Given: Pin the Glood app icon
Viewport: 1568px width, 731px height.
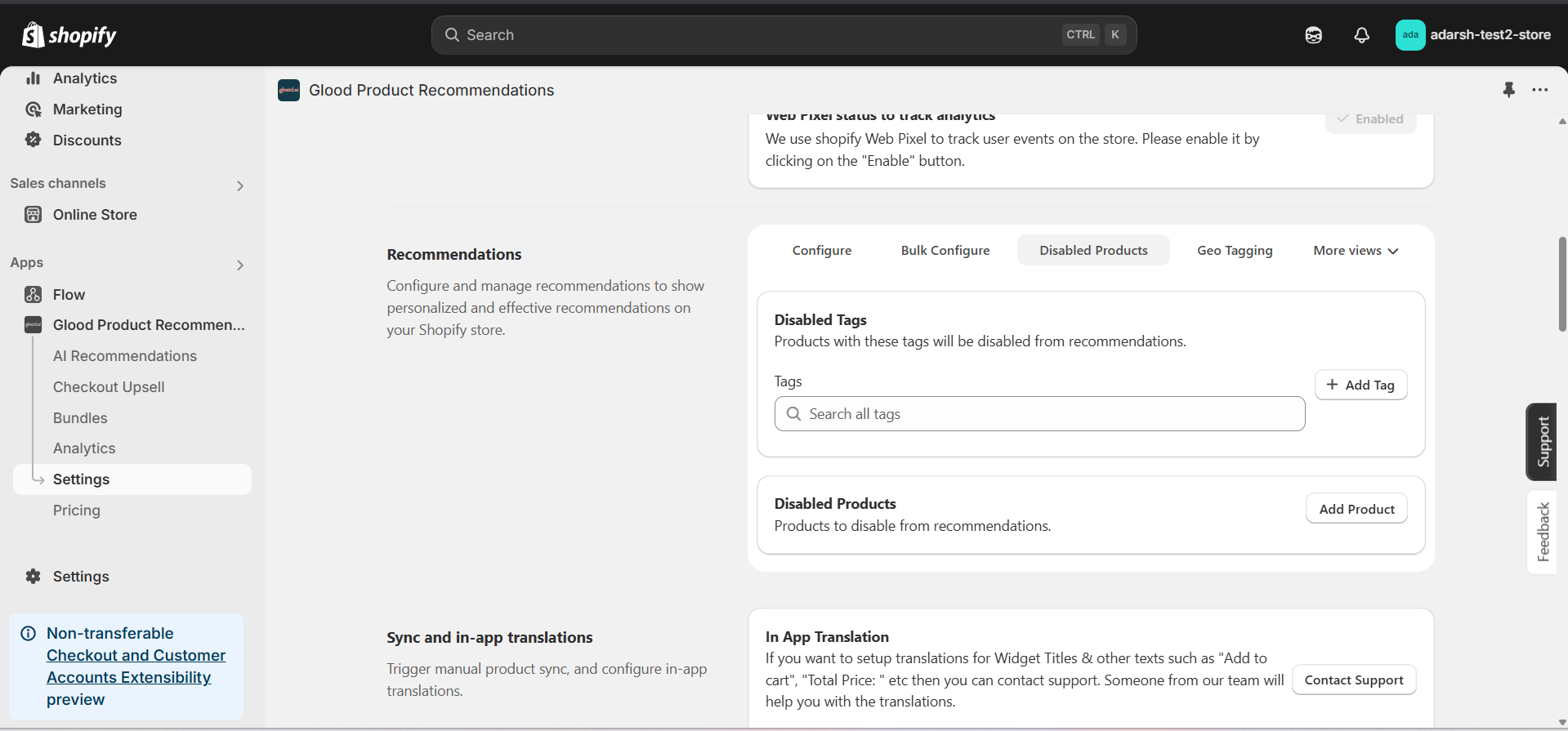Looking at the screenshot, I should (x=1508, y=90).
